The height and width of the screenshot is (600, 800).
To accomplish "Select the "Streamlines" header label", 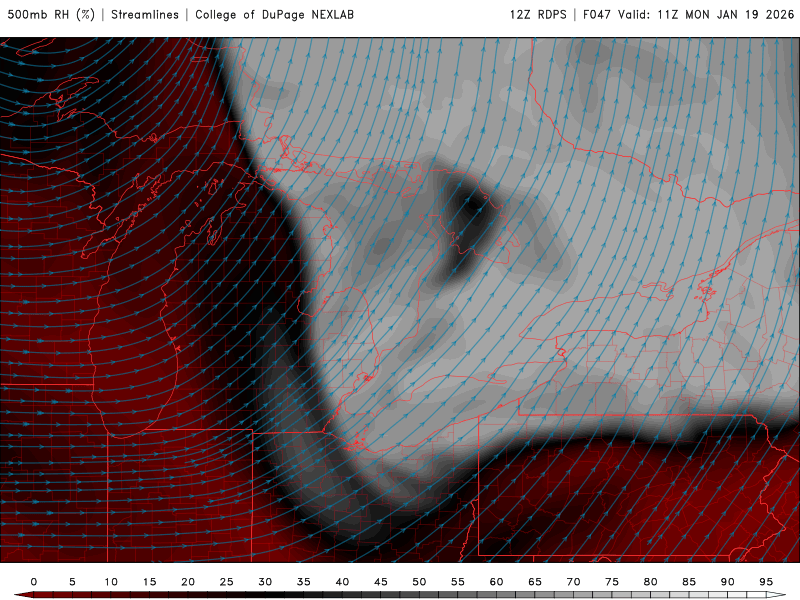I will 145,14.
